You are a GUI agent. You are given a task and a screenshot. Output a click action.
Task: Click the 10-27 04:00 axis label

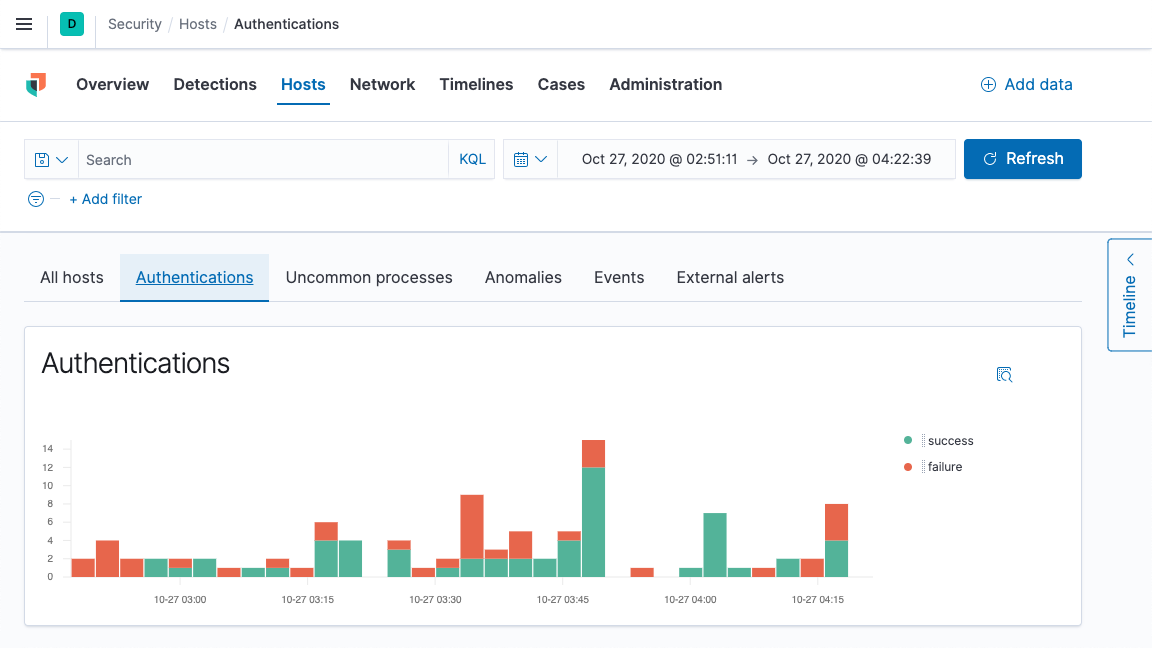(x=691, y=600)
